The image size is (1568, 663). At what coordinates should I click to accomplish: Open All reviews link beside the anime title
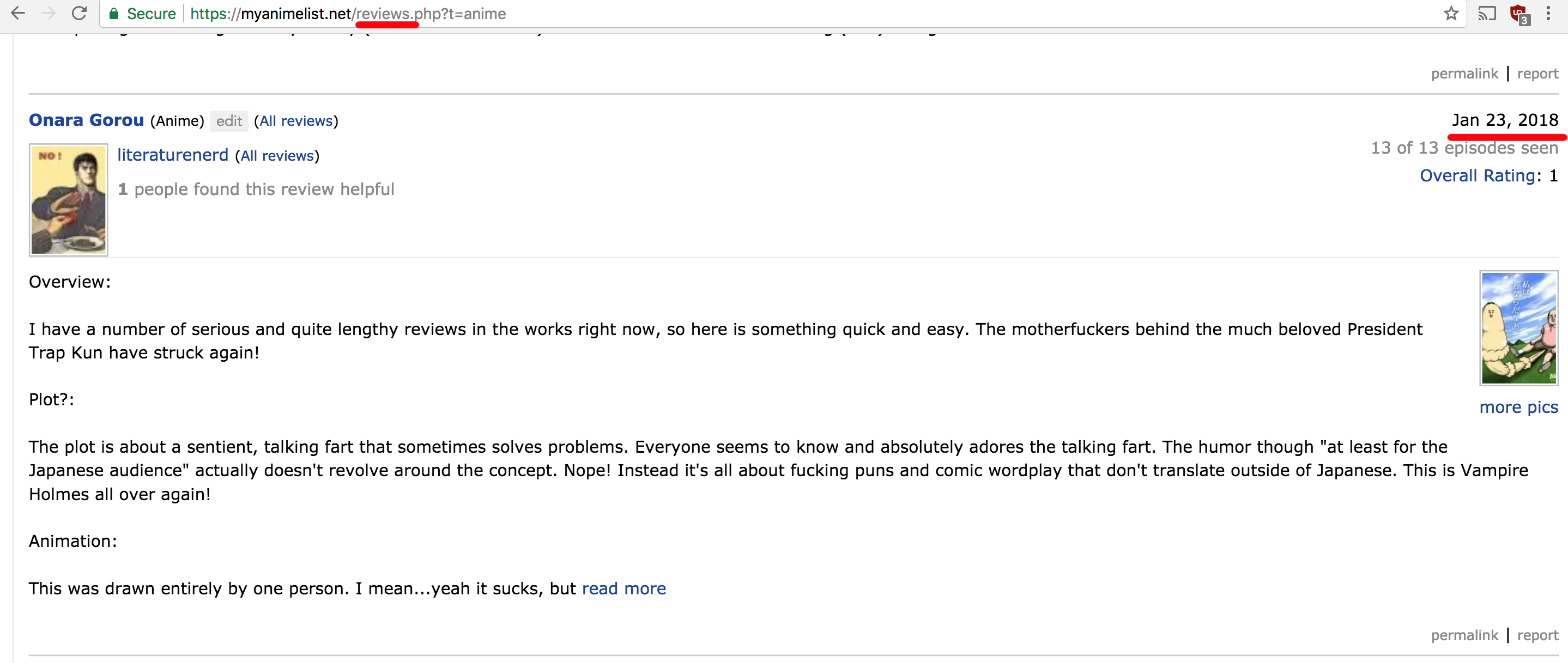[x=296, y=121]
